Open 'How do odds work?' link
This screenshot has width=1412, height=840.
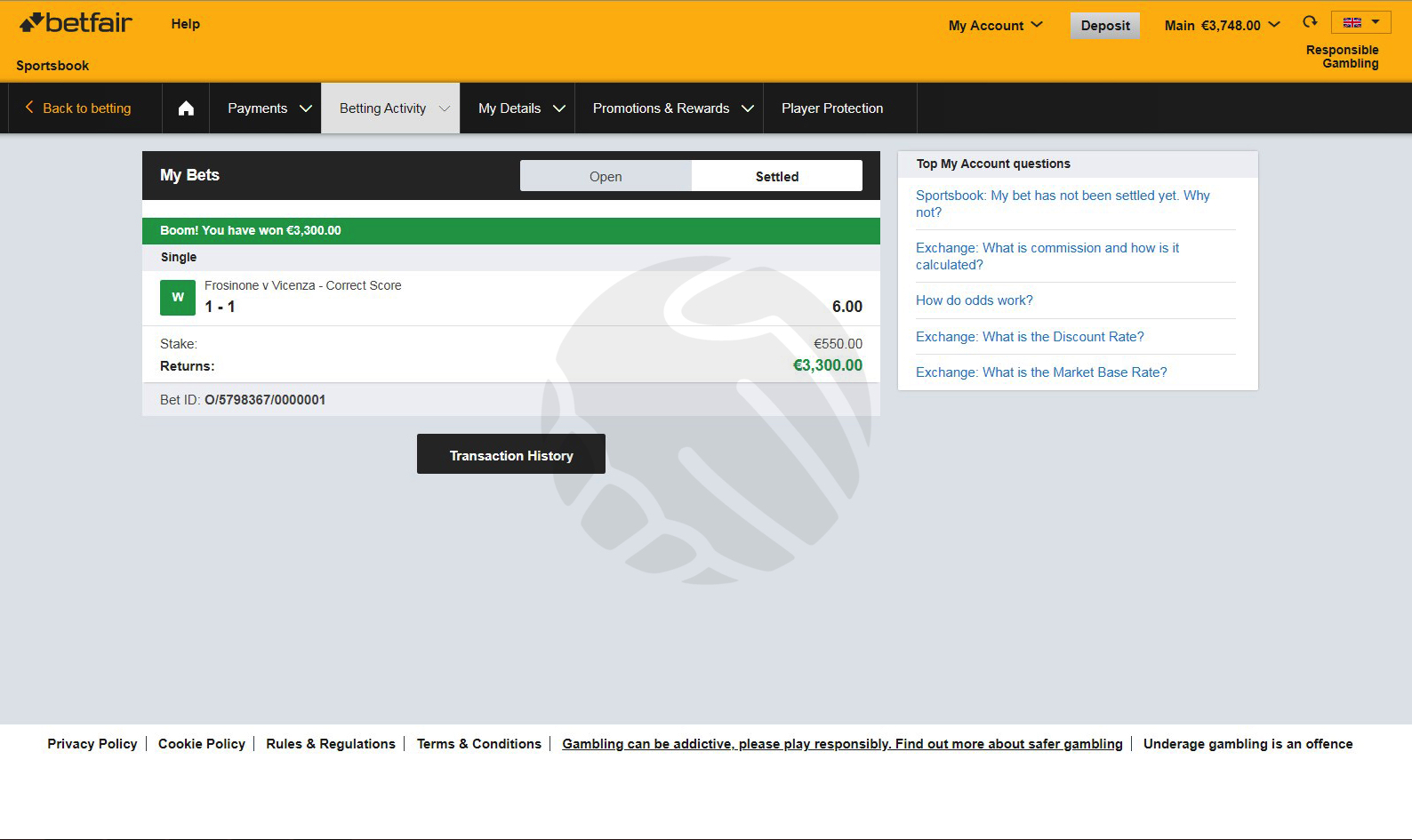975,300
